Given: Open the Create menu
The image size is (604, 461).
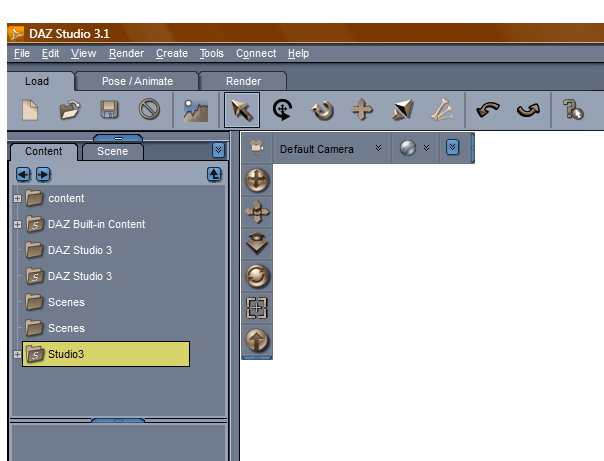Looking at the screenshot, I should [x=172, y=54].
